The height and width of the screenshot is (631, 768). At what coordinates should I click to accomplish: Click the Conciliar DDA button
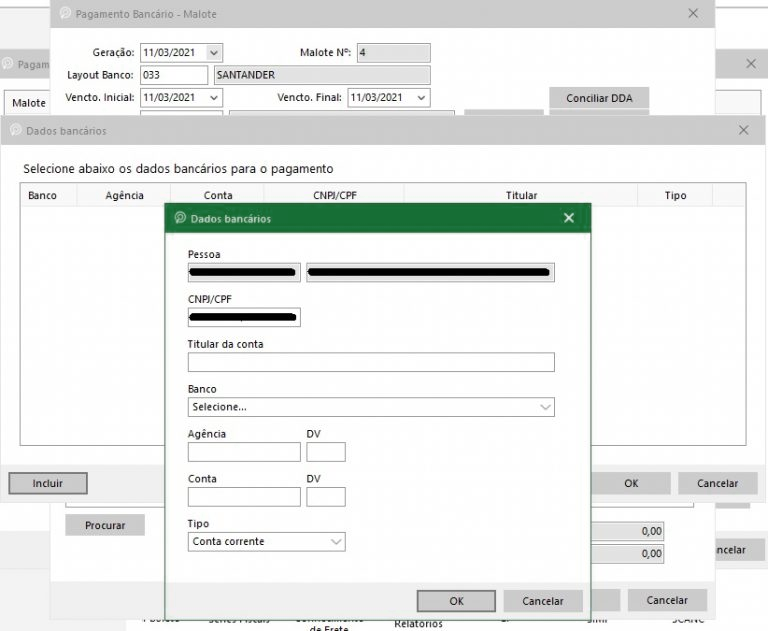tap(599, 98)
